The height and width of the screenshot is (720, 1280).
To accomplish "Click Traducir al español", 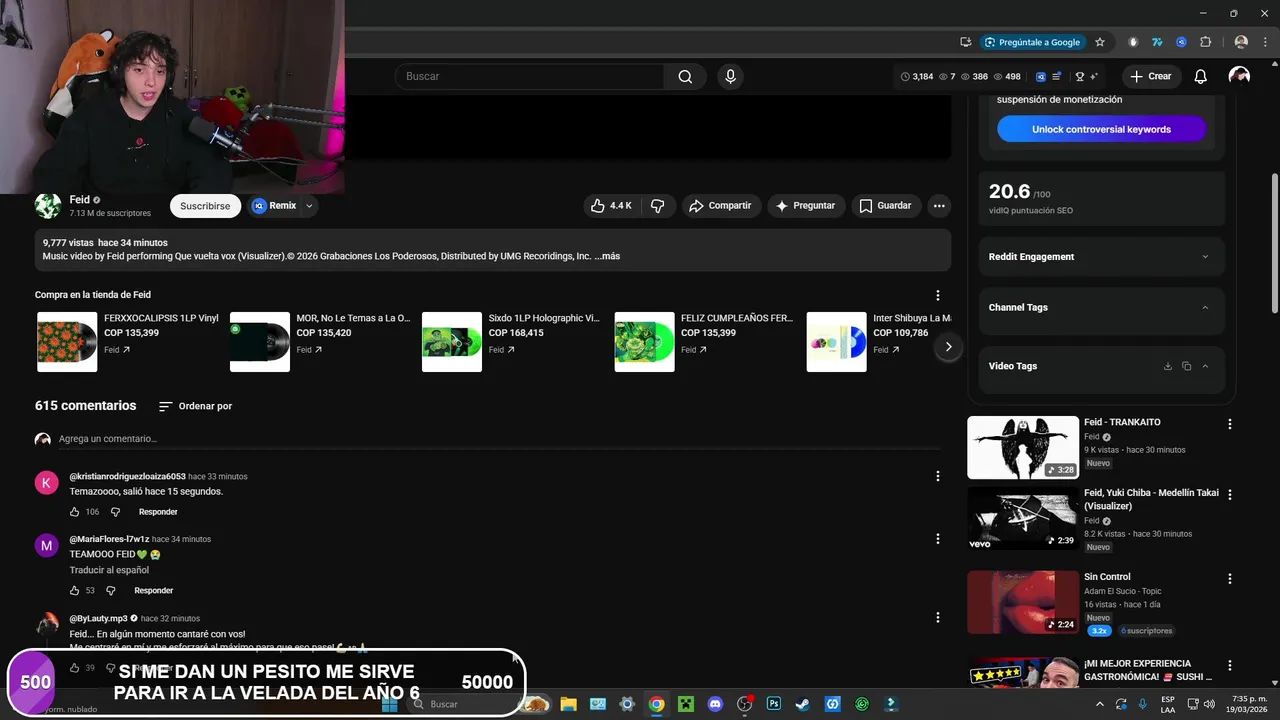I will click(x=109, y=570).
